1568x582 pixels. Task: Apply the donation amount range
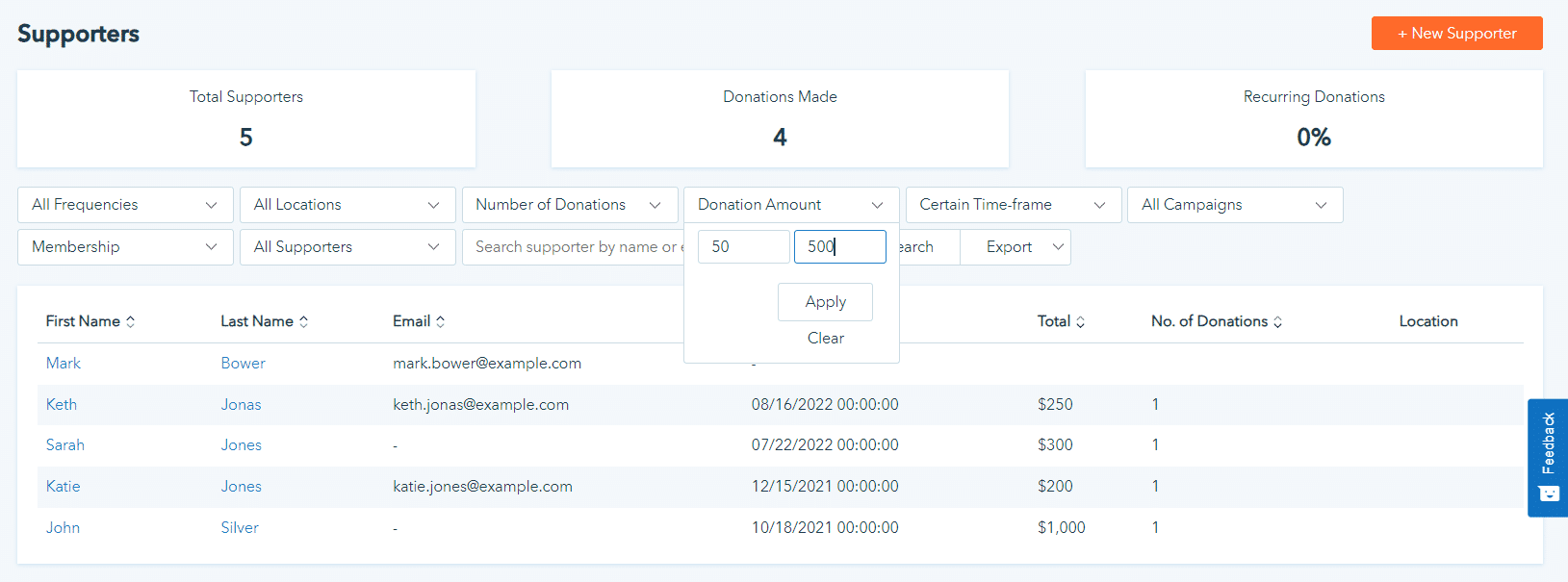click(x=825, y=302)
